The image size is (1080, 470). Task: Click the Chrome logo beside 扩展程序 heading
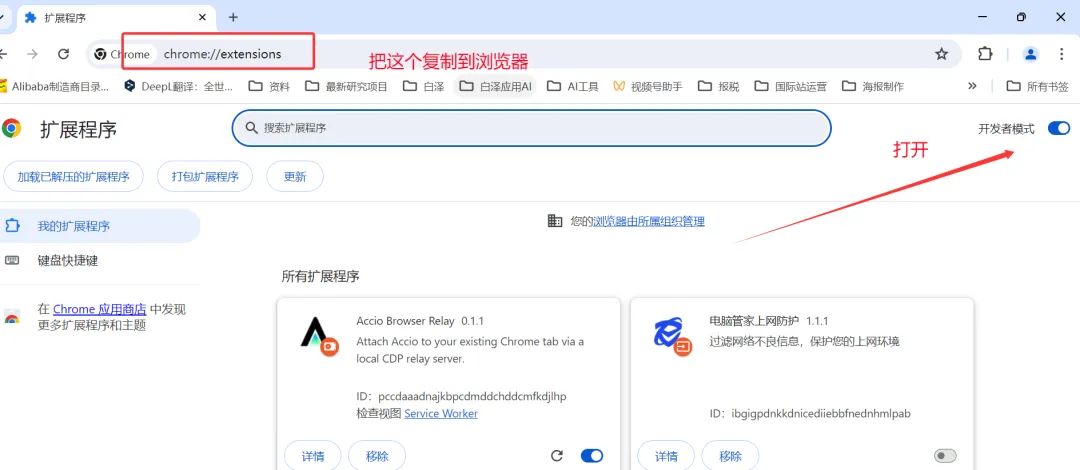[x=11, y=128]
